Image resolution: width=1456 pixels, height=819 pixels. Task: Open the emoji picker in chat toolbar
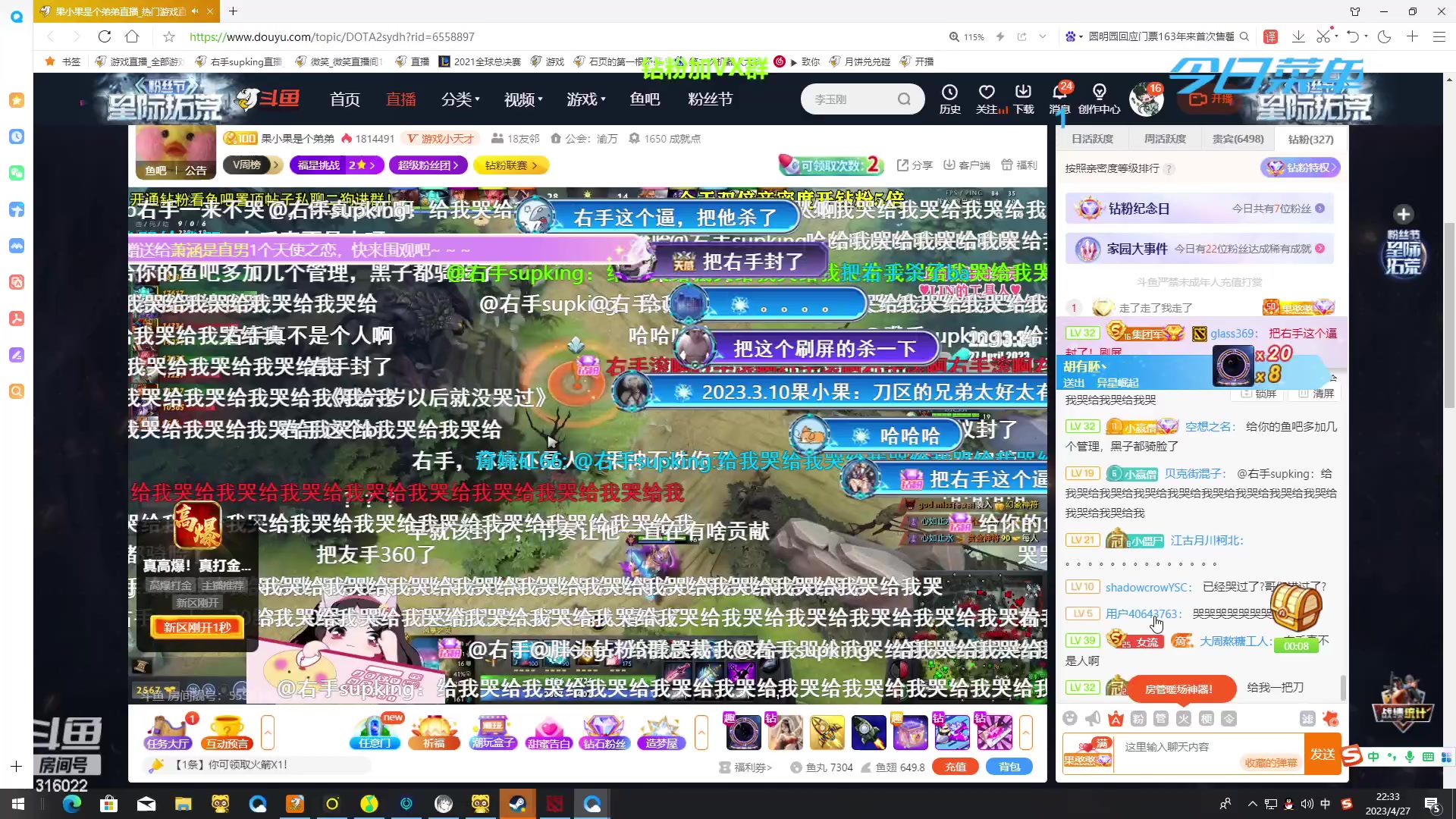(1070, 718)
